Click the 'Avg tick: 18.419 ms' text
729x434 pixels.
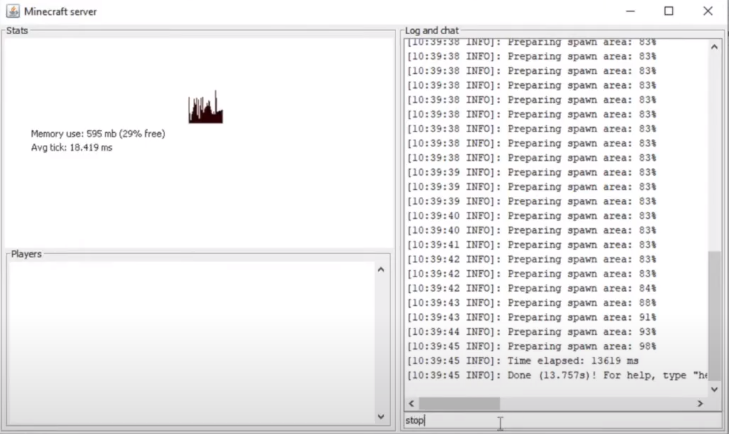(x=72, y=148)
